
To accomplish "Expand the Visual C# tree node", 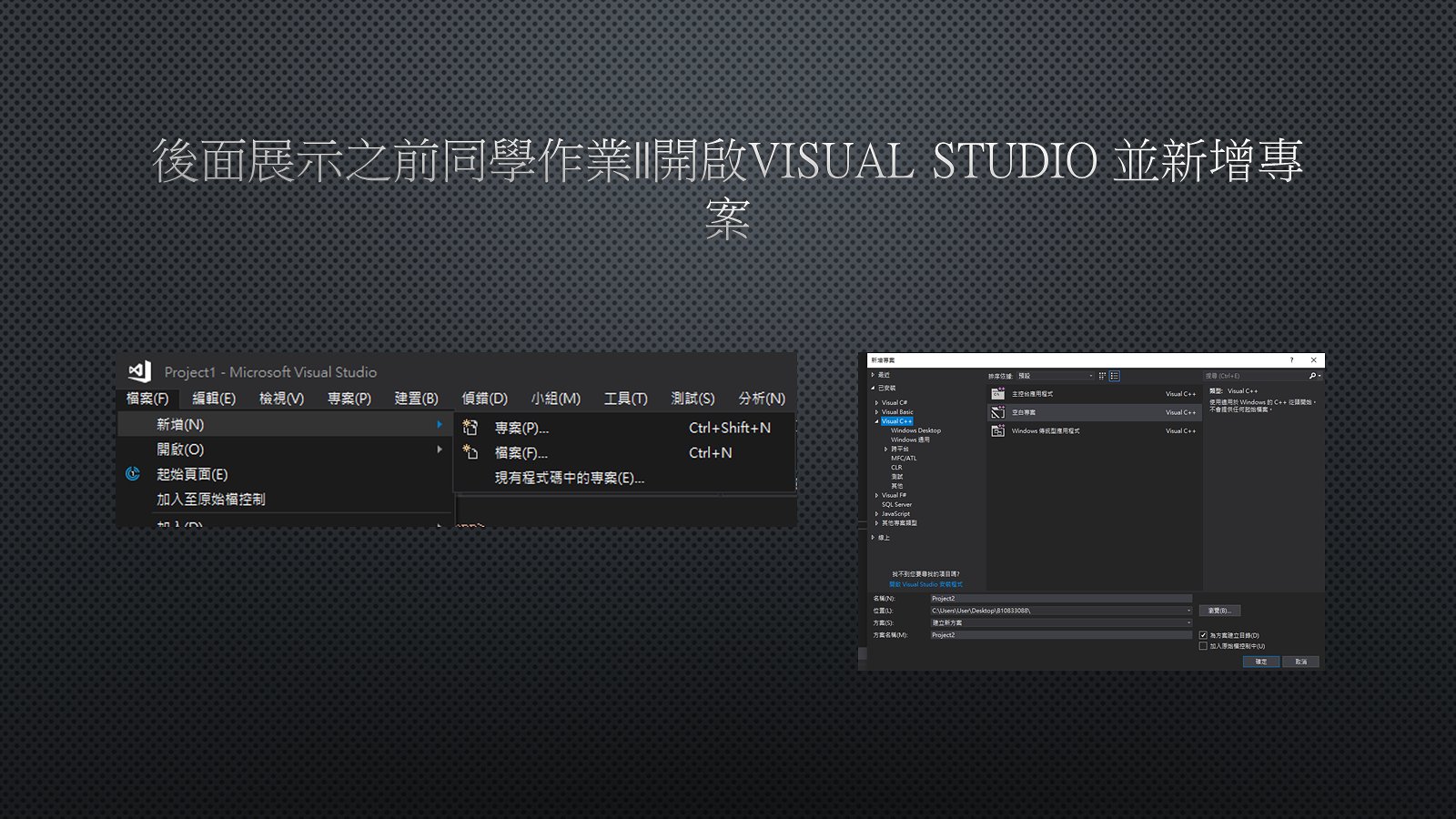I will tap(877, 402).
